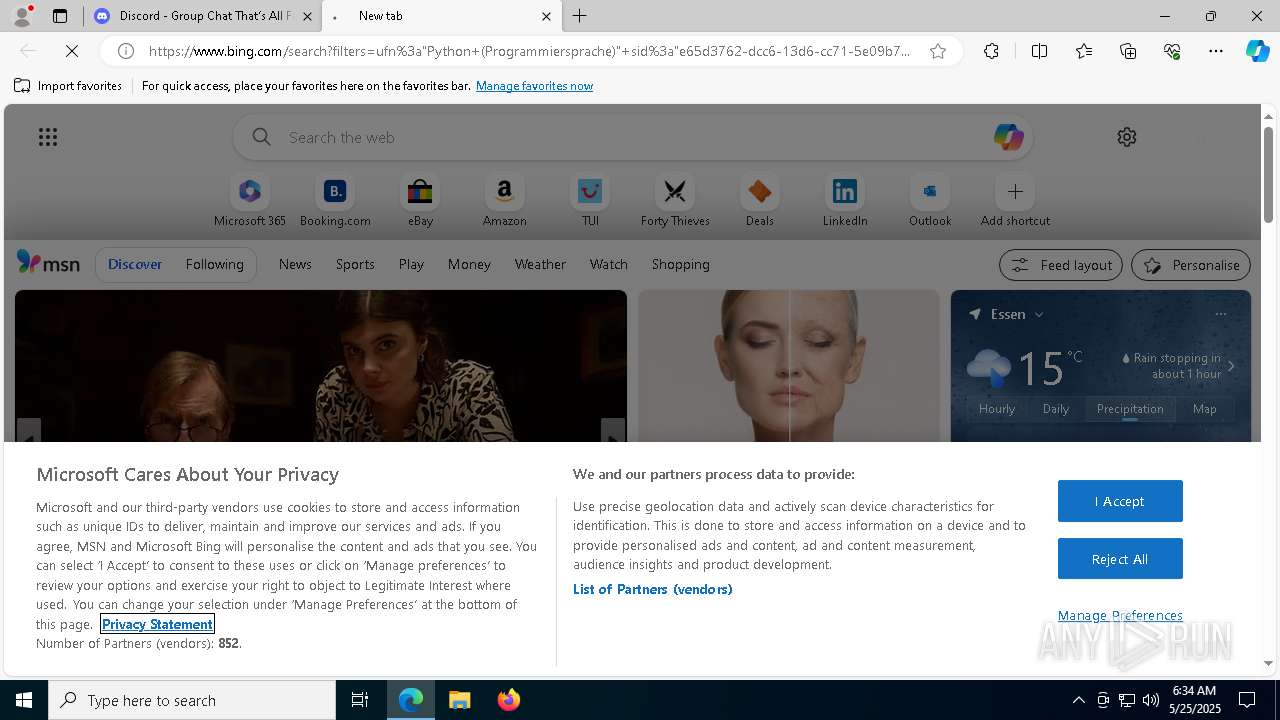
Task: Open weather card more options
Action: [1220, 314]
